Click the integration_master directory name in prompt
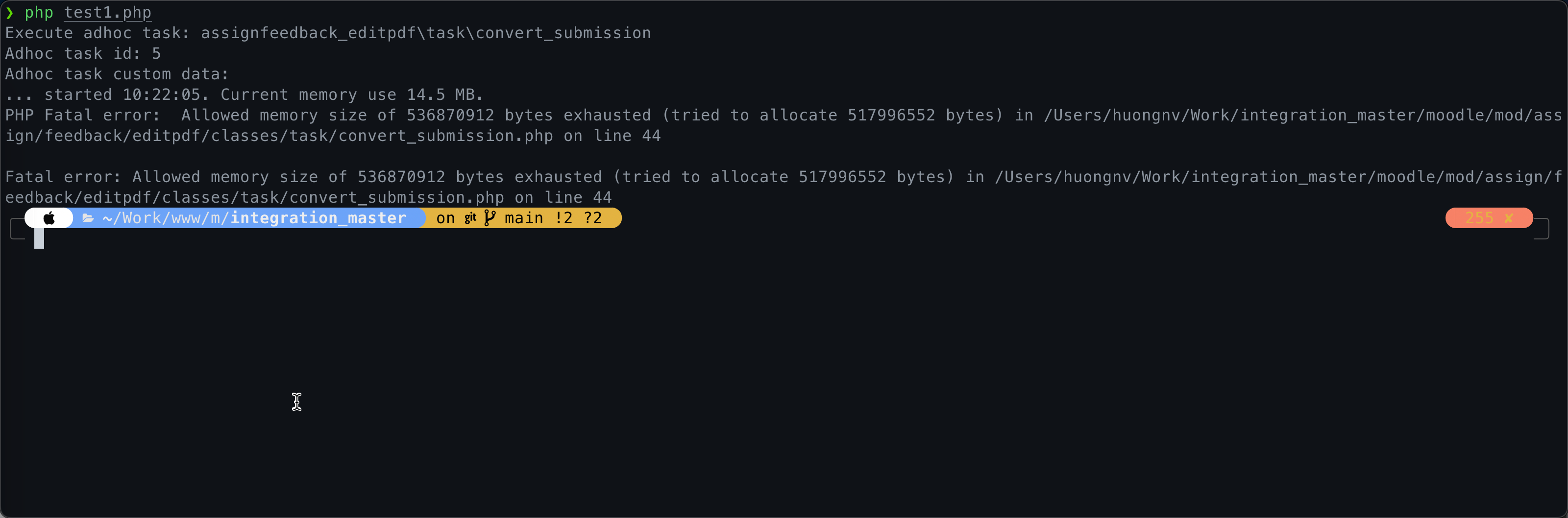This screenshot has height=518, width=1568. point(318,218)
